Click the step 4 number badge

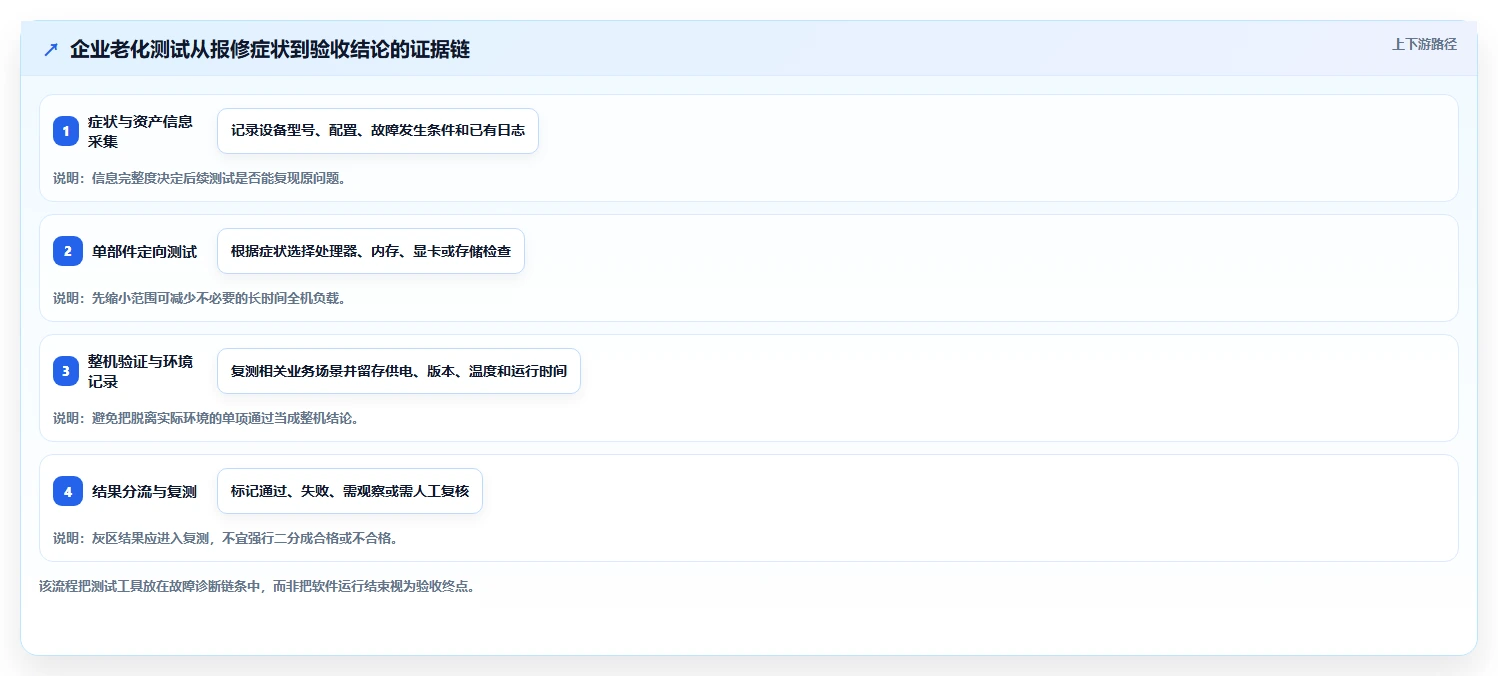(x=67, y=491)
